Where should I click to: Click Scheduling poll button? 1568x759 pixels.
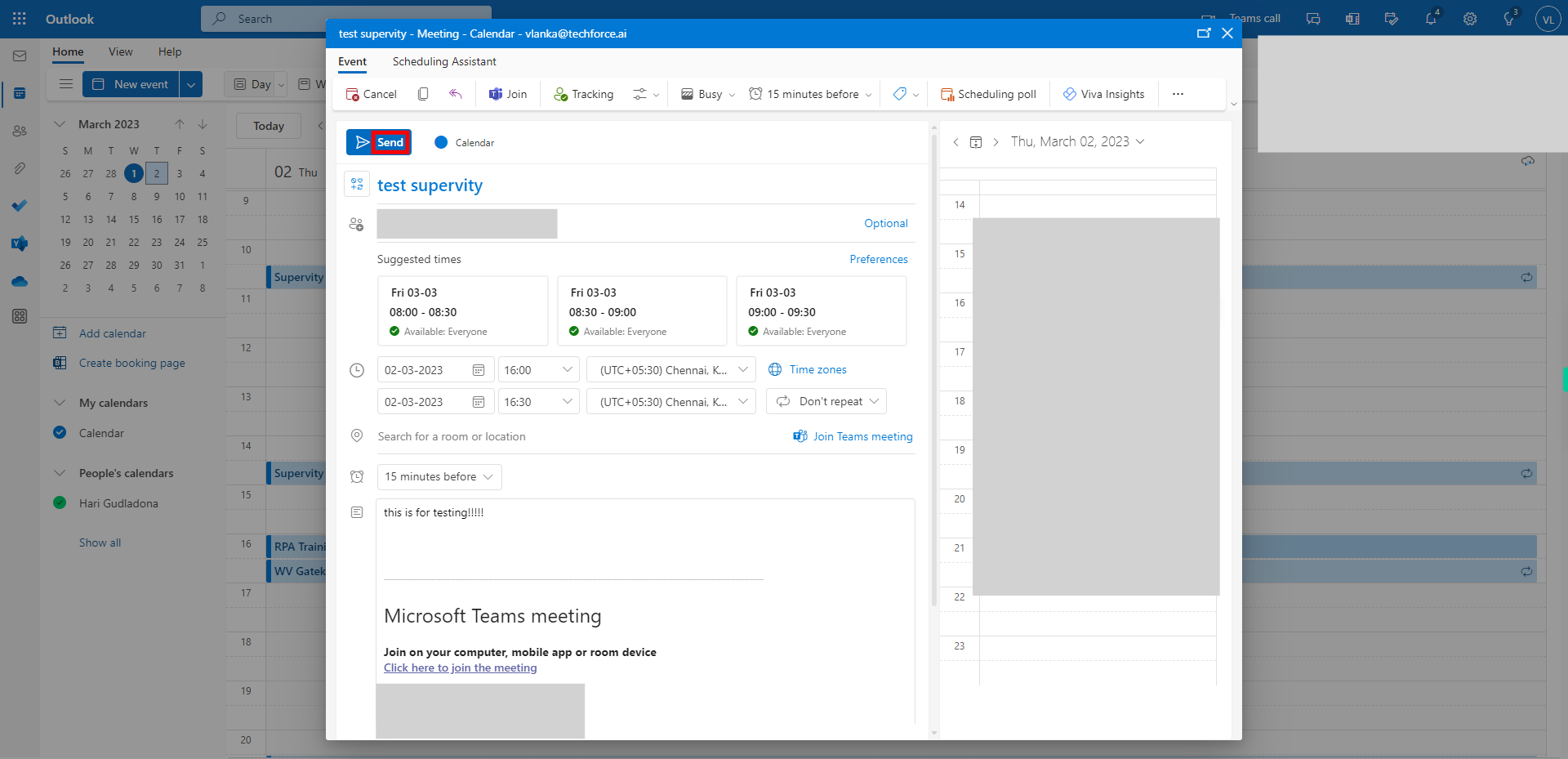(988, 94)
